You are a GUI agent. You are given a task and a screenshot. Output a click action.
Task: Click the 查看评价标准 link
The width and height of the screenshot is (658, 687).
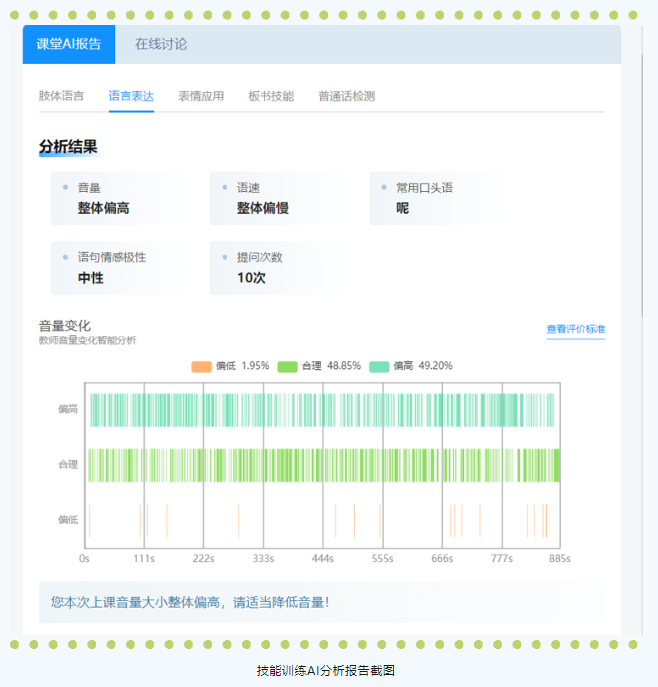click(575, 330)
